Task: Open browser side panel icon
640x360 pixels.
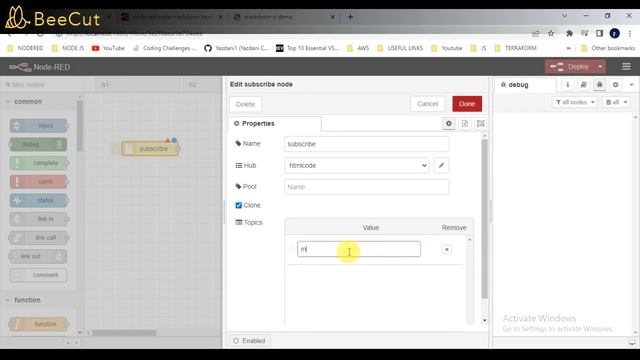Action: pos(599,33)
